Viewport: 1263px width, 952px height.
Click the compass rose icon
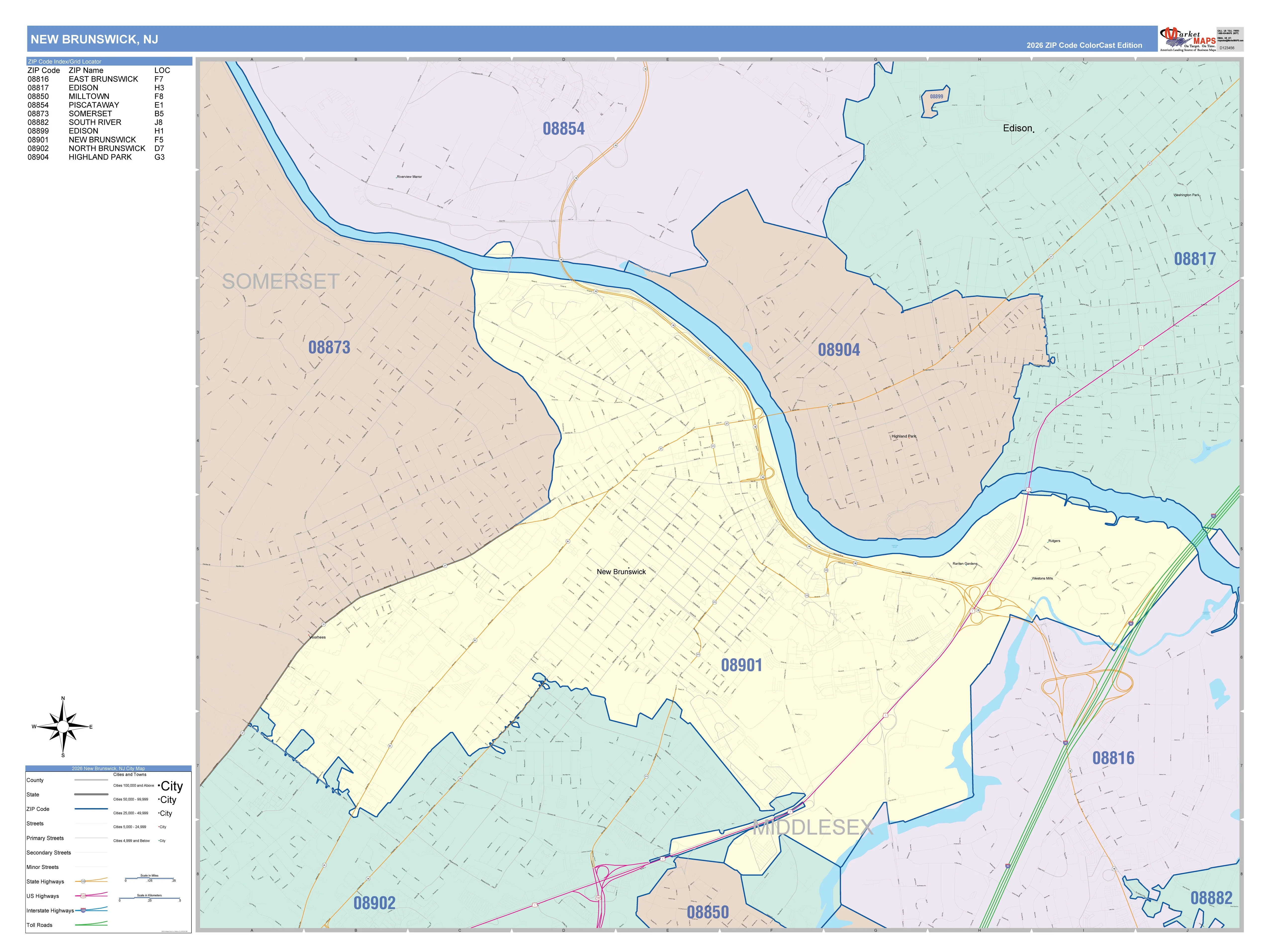pos(63,727)
